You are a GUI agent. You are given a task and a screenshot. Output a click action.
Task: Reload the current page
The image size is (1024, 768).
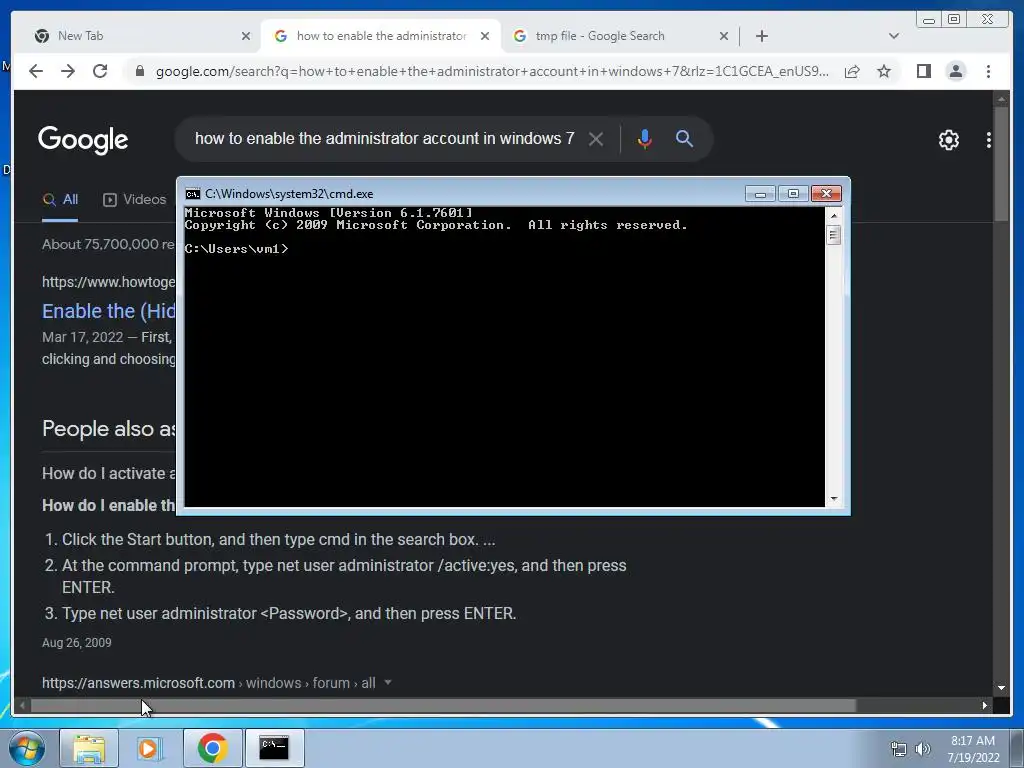100,71
